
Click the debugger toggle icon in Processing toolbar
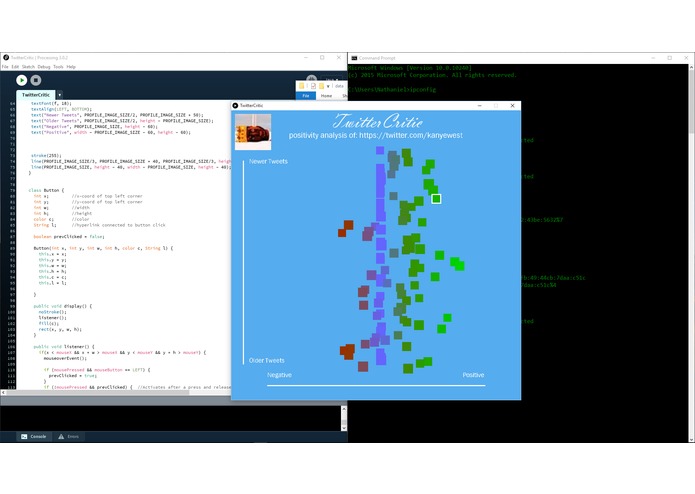coord(312,78)
